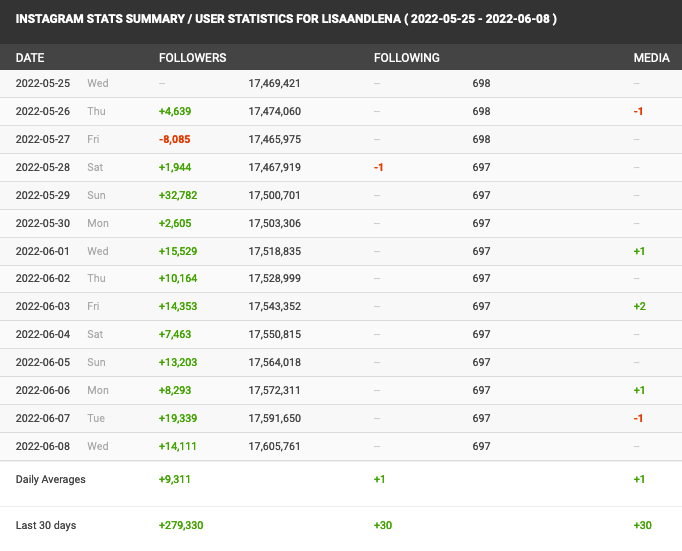Screen dimensions: 682x551
Task: Select the date 2022-05-27
Action: coord(43,139)
